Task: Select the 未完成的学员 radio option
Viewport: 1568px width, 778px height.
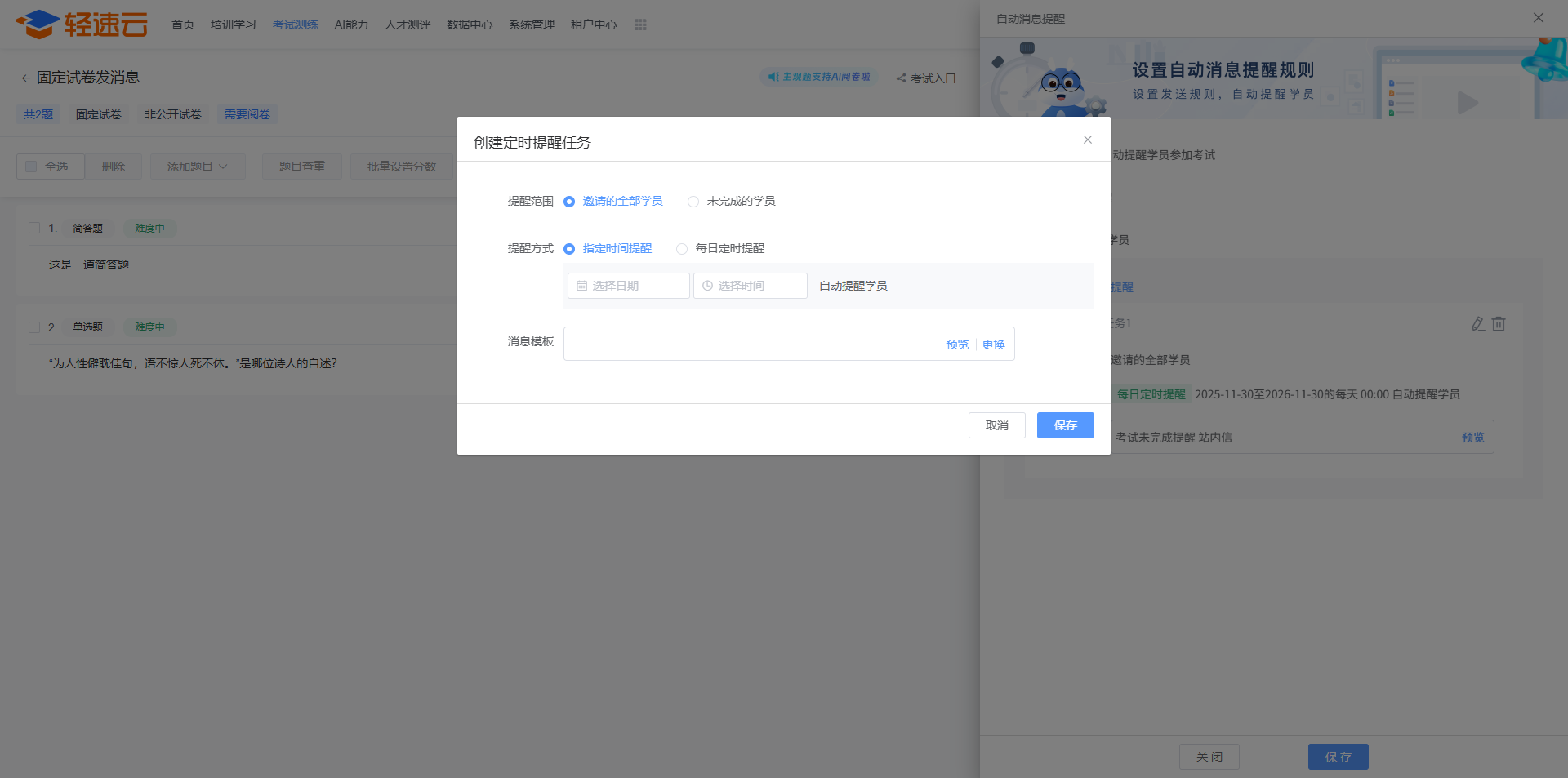Action: [693, 202]
